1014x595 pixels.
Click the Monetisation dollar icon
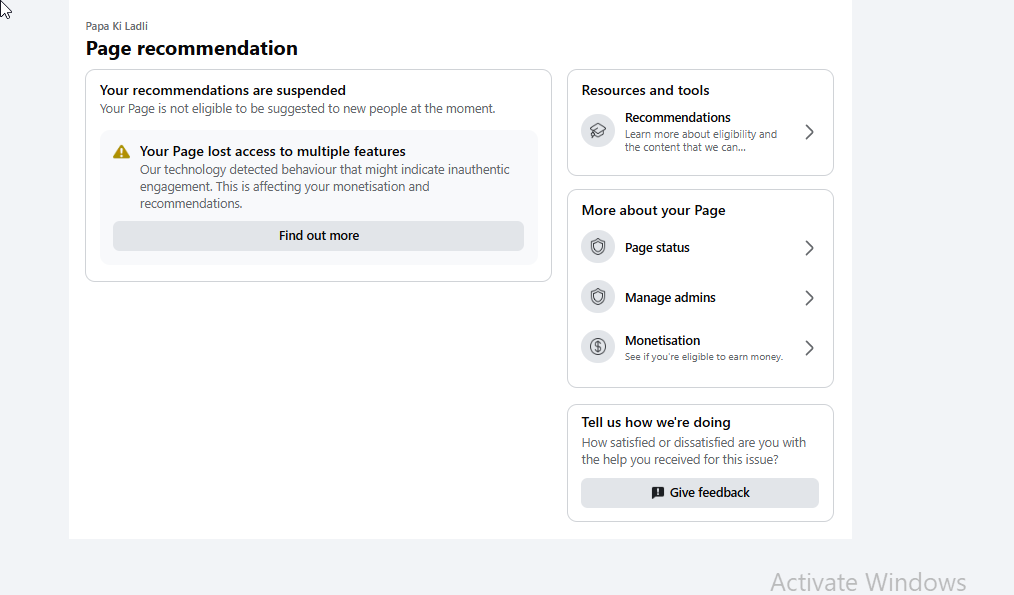point(598,347)
